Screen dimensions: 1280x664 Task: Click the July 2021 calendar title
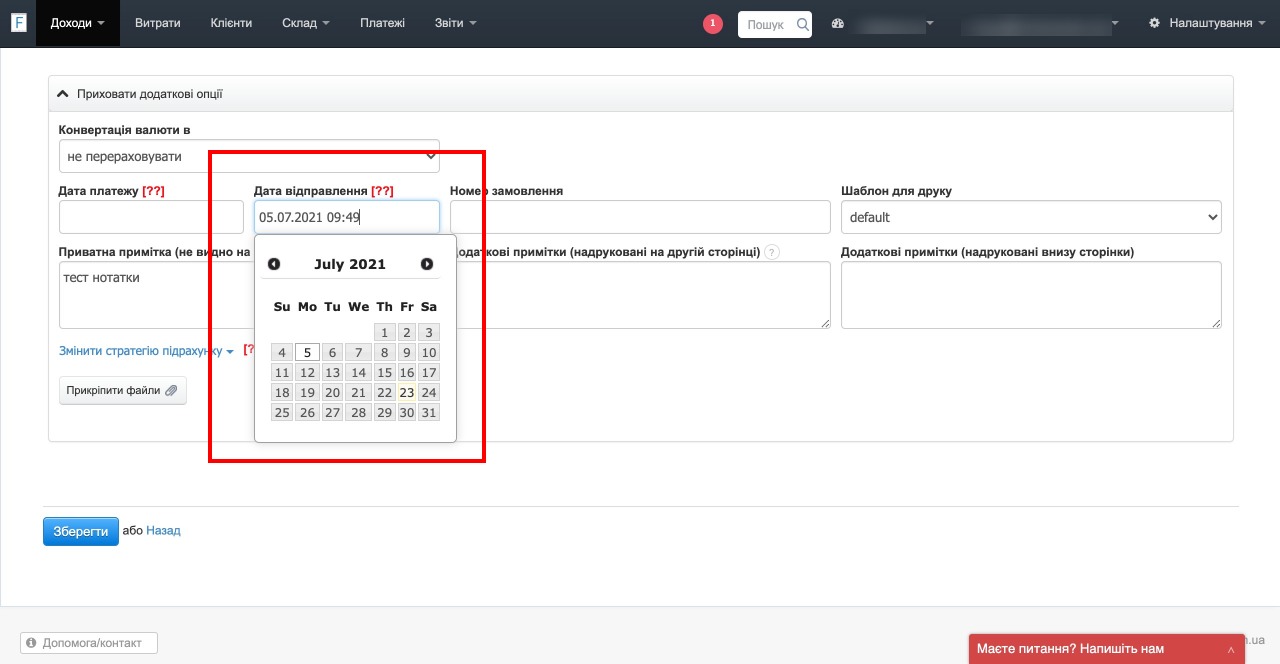click(x=350, y=264)
